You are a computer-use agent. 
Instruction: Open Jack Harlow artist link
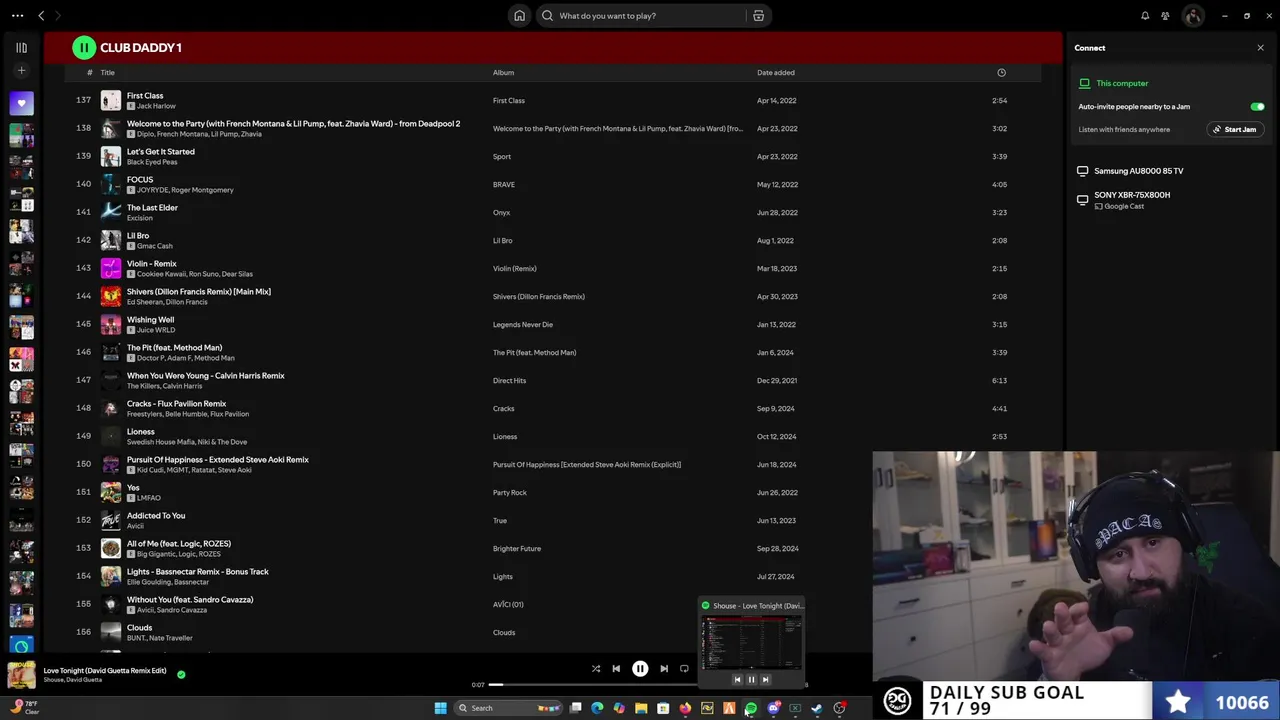[156, 106]
